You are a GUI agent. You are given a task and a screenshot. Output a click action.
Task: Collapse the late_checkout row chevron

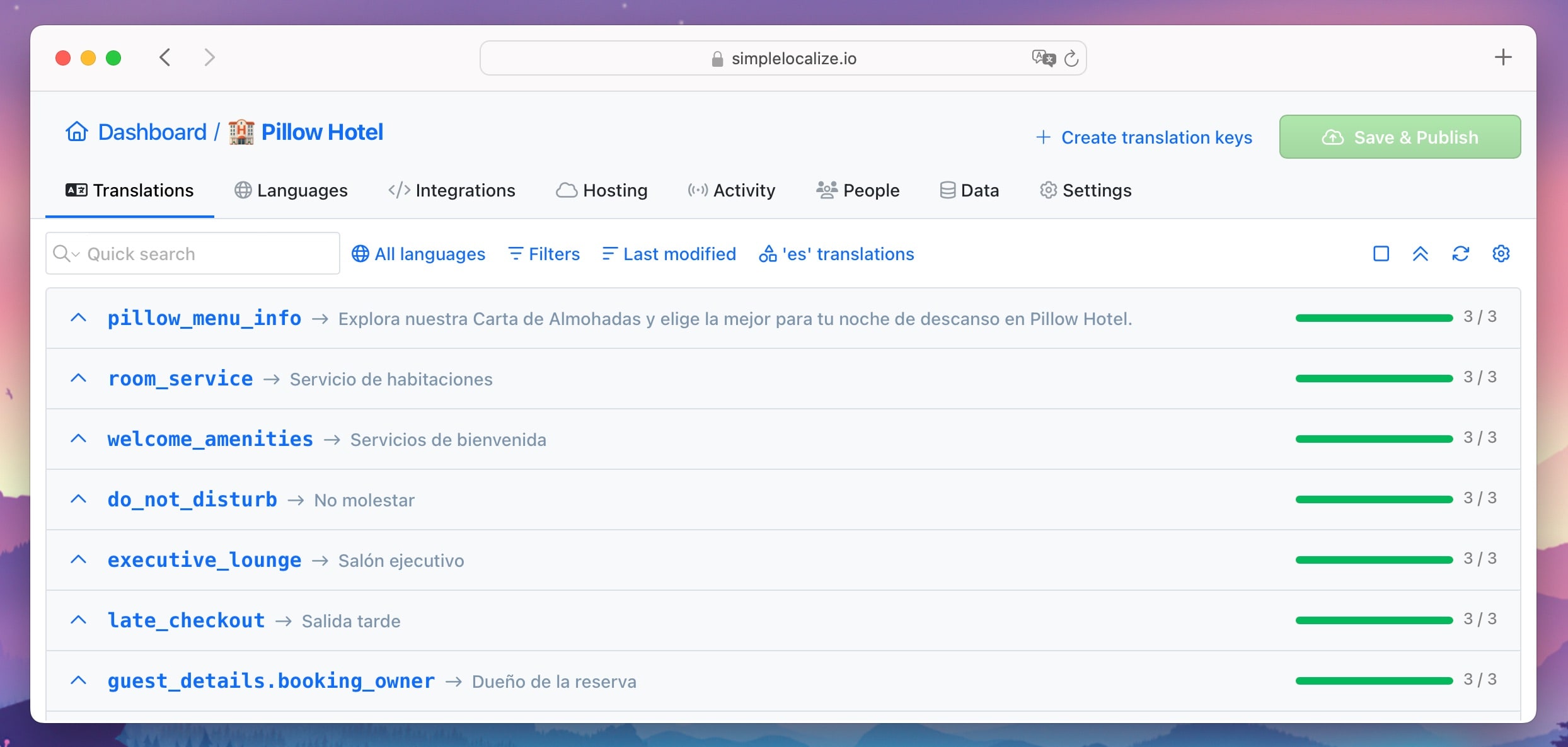pos(78,620)
